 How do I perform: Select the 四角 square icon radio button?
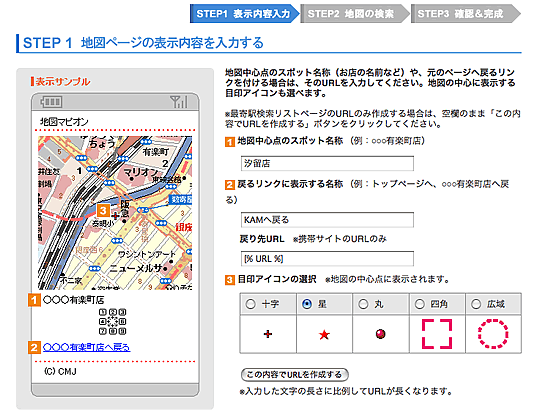coord(419,304)
